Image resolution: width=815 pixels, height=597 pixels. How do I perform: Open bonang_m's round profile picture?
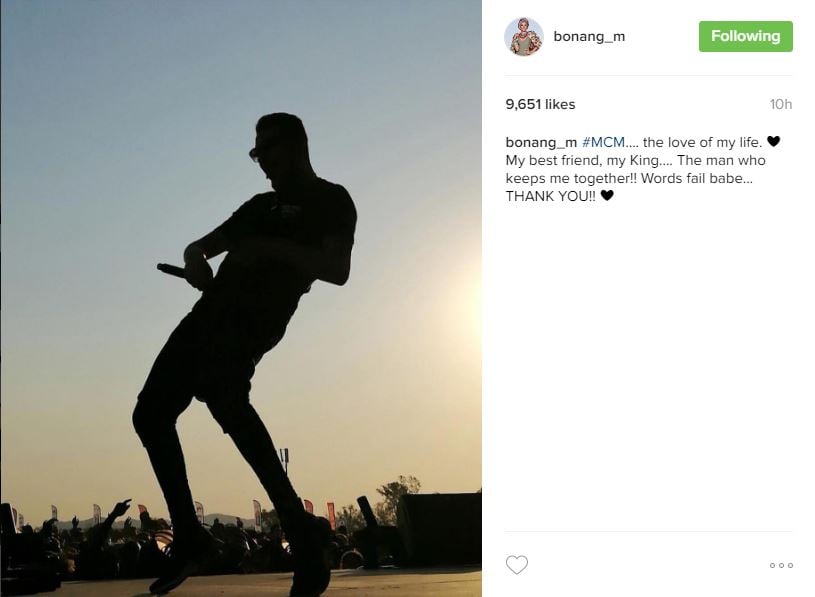[x=524, y=36]
